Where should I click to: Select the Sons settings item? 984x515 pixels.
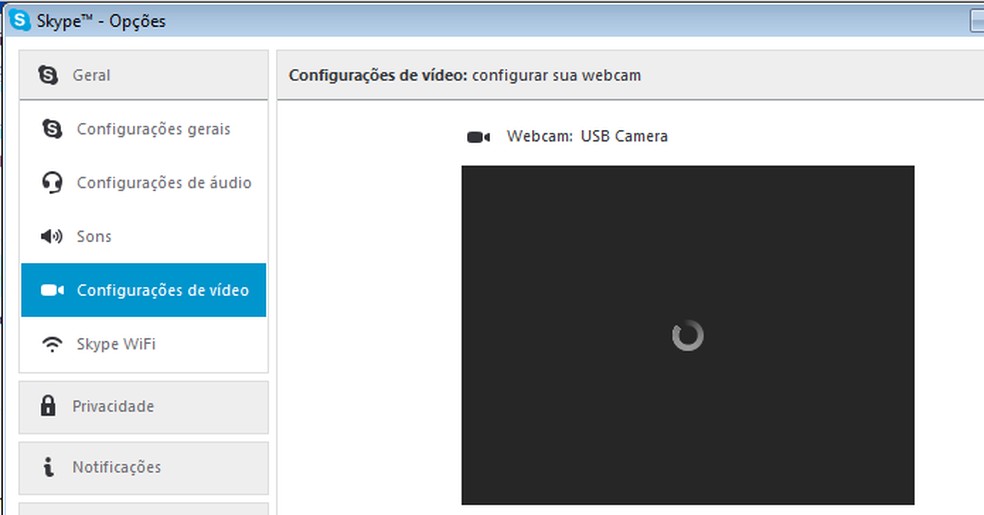(x=144, y=236)
